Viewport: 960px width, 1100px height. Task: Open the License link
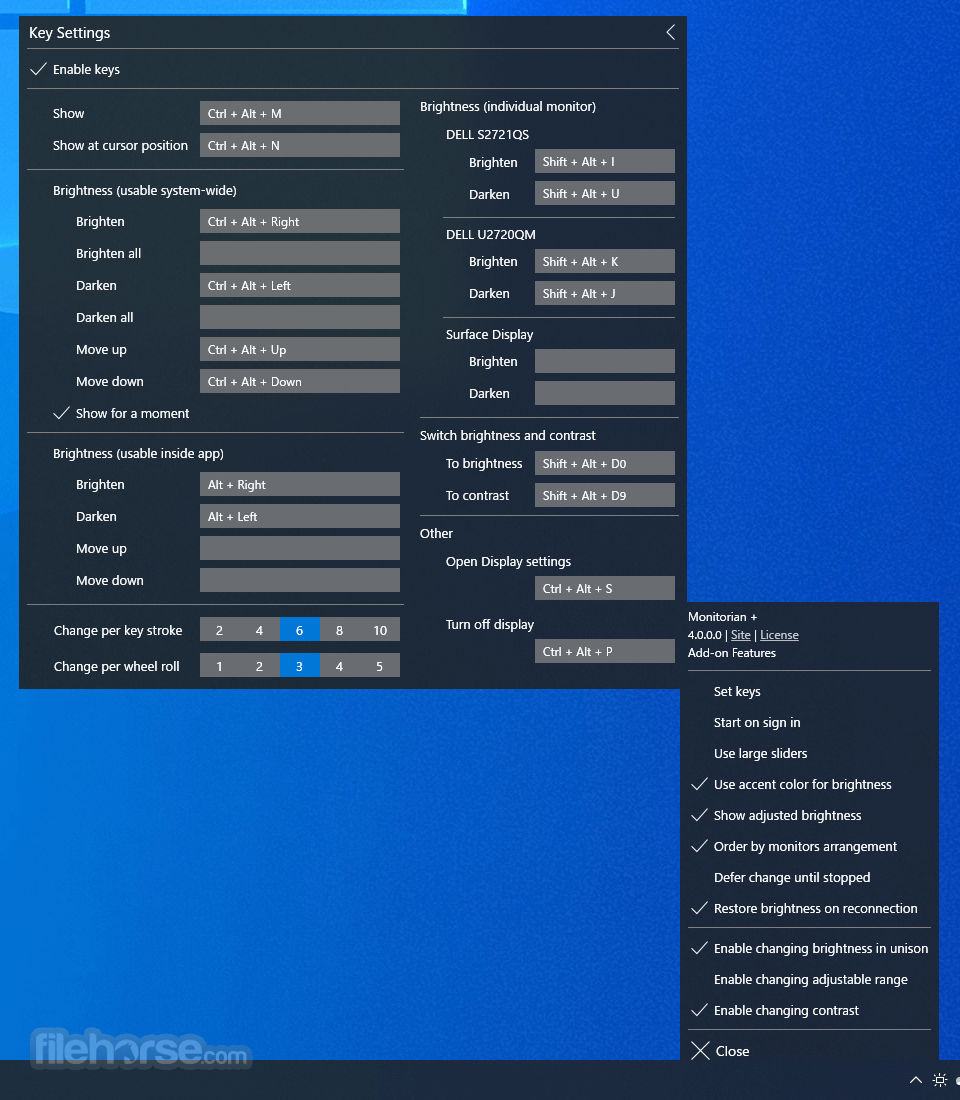[x=779, y=635]
